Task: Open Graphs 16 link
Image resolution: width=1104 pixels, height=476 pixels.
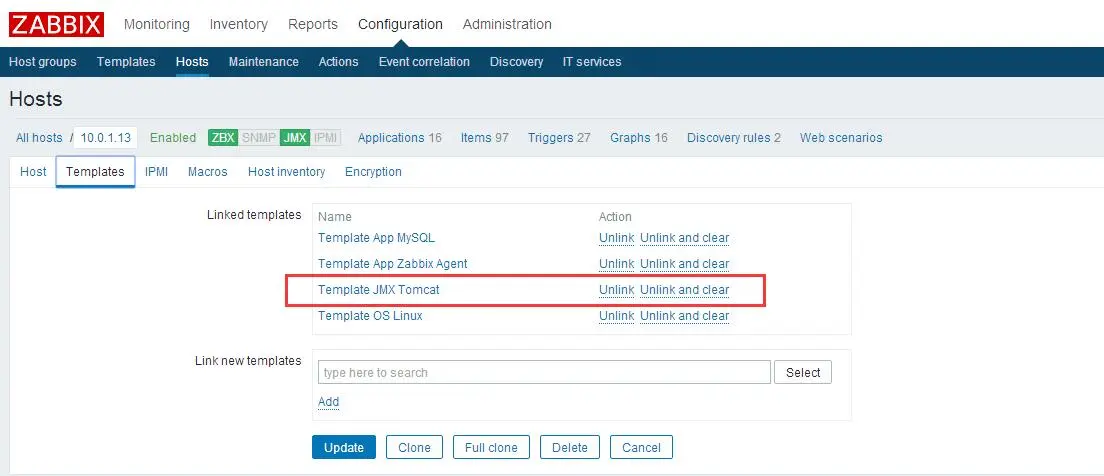Action: (639, 138)
